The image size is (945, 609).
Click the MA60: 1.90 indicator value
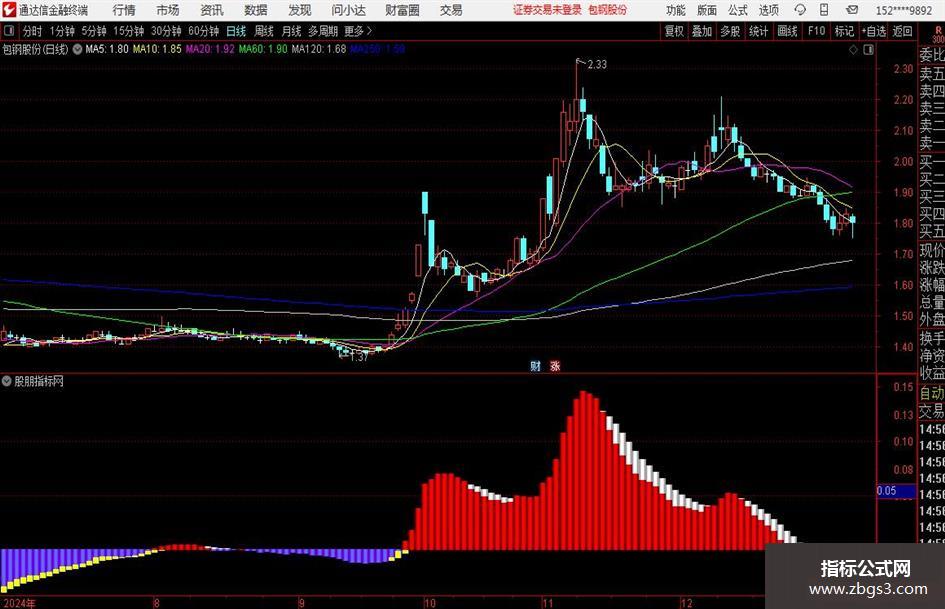coord(263,49)
